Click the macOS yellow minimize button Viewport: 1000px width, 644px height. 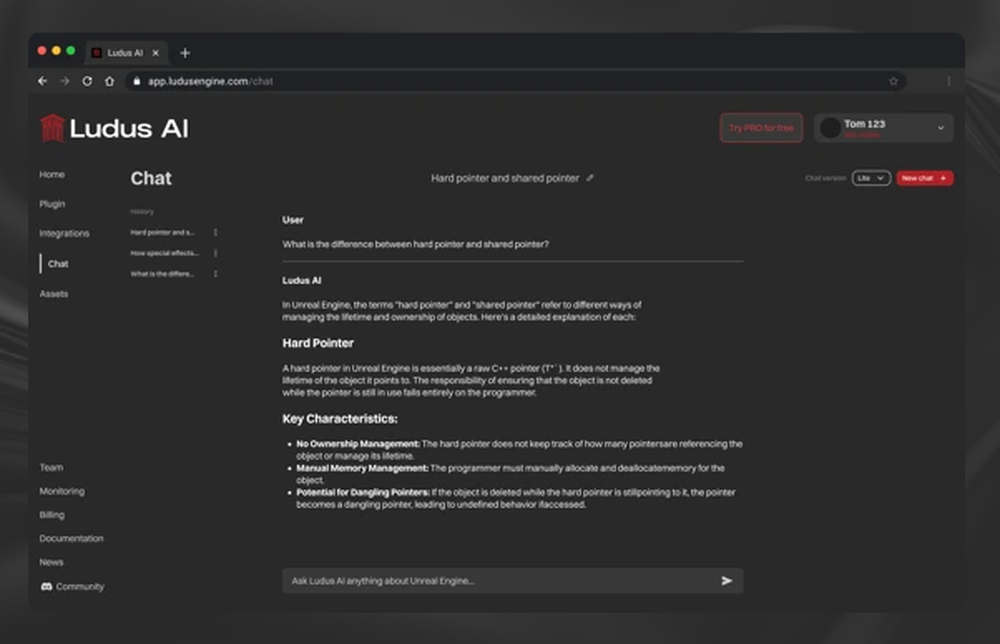click(x=56, y=50)
